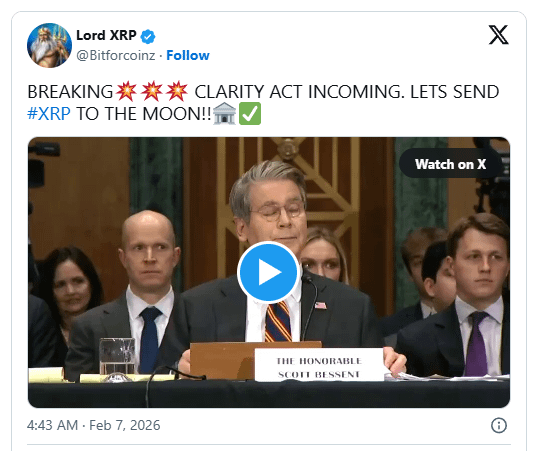Follow the @Bitforcoinz account
Image resolution: width=537 pixels, height=451 pixels.
(188, 55)
